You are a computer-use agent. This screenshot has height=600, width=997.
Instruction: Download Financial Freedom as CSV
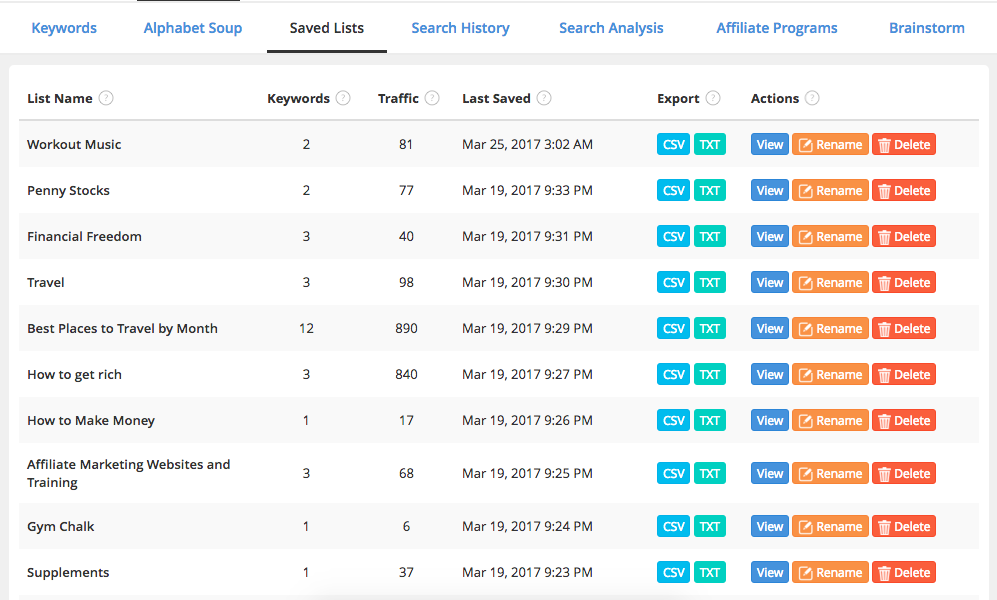pos(673,236)
